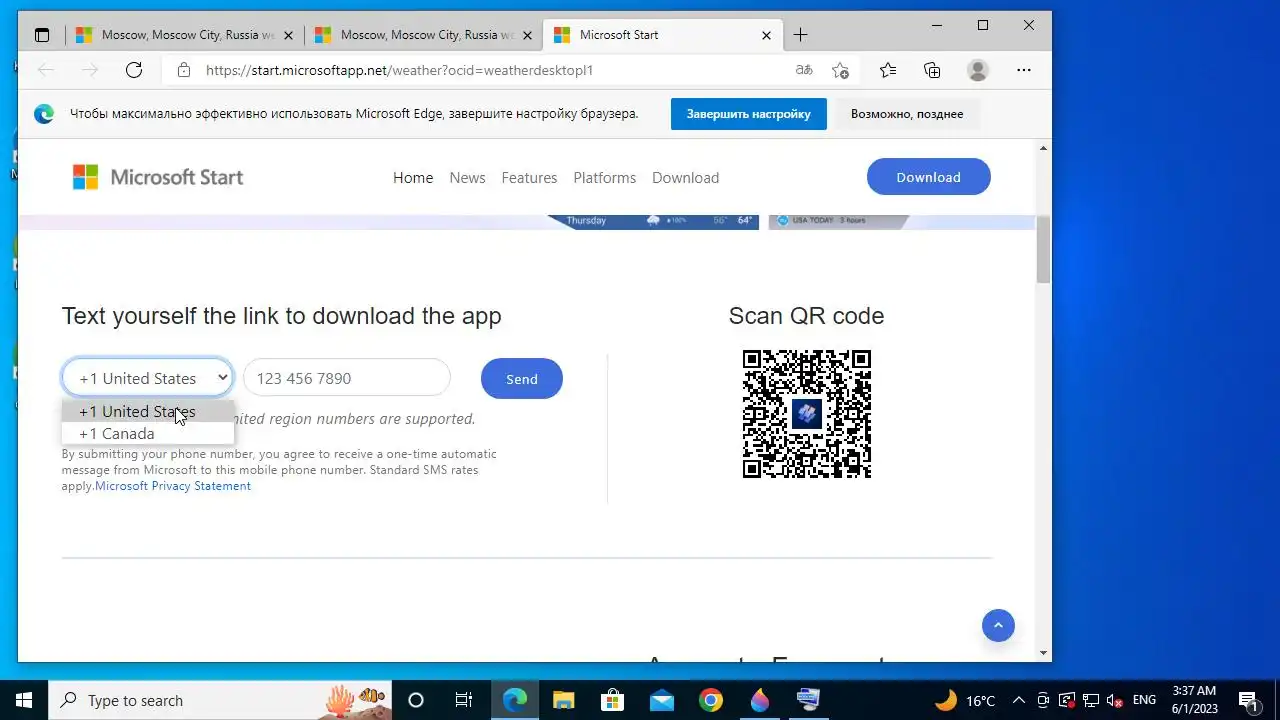
Task: Open the translate page icon in address bar
Action: (x=804, y=70)
